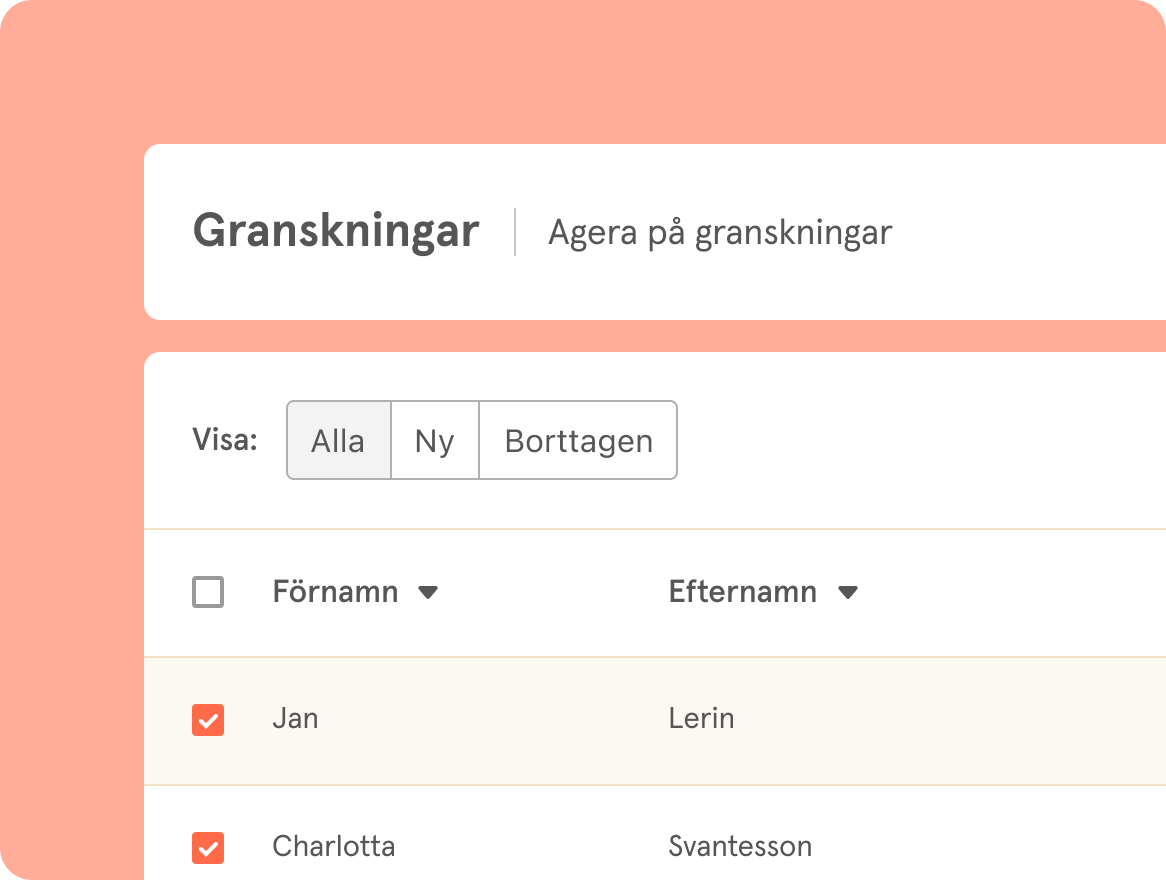
Task: Click the sort arrow beside Förnamn
Action: (428, 593)
